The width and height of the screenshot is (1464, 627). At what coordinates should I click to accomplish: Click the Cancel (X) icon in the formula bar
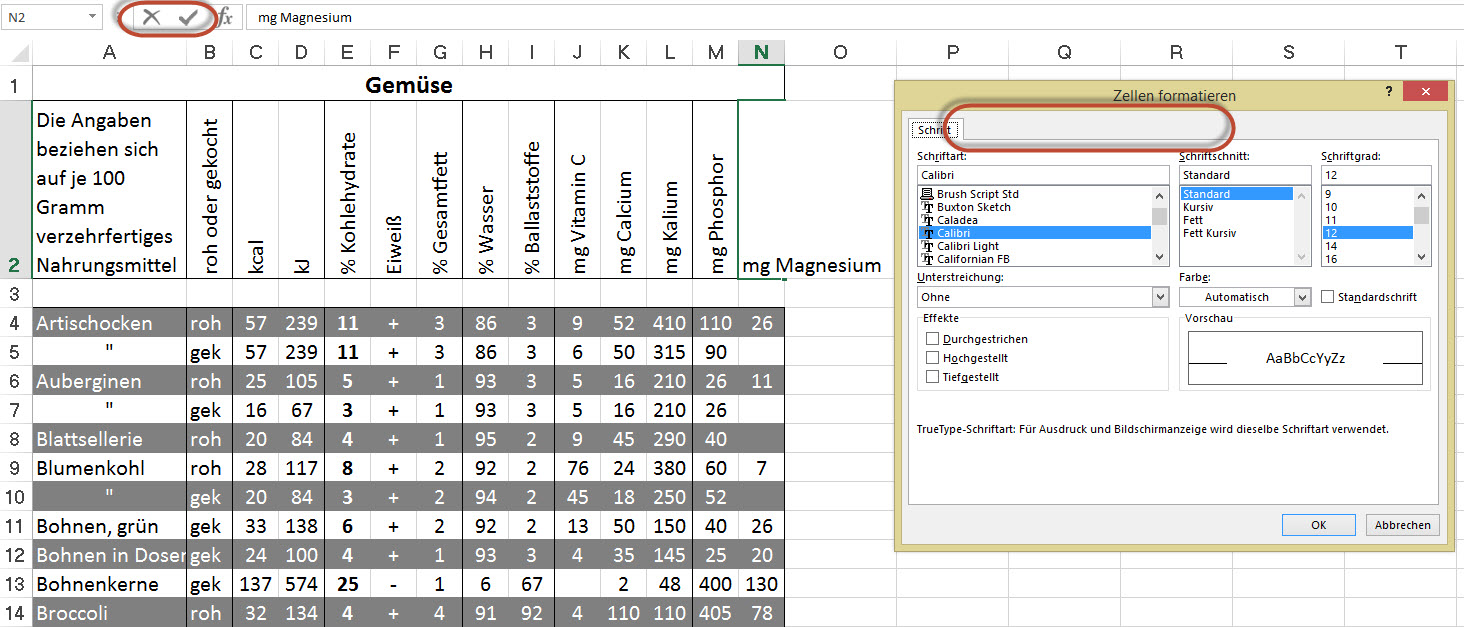pyautogui.click(x=151, y=17)
